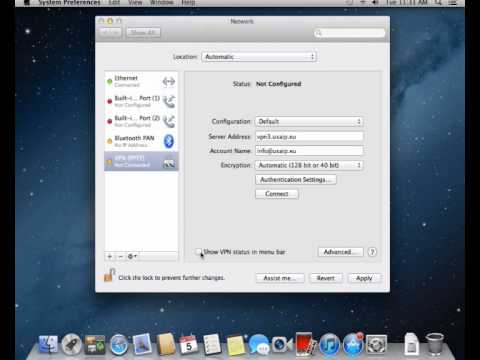Open the gear action menu under services
The image size is (480, 360).
tap(132, 256)
